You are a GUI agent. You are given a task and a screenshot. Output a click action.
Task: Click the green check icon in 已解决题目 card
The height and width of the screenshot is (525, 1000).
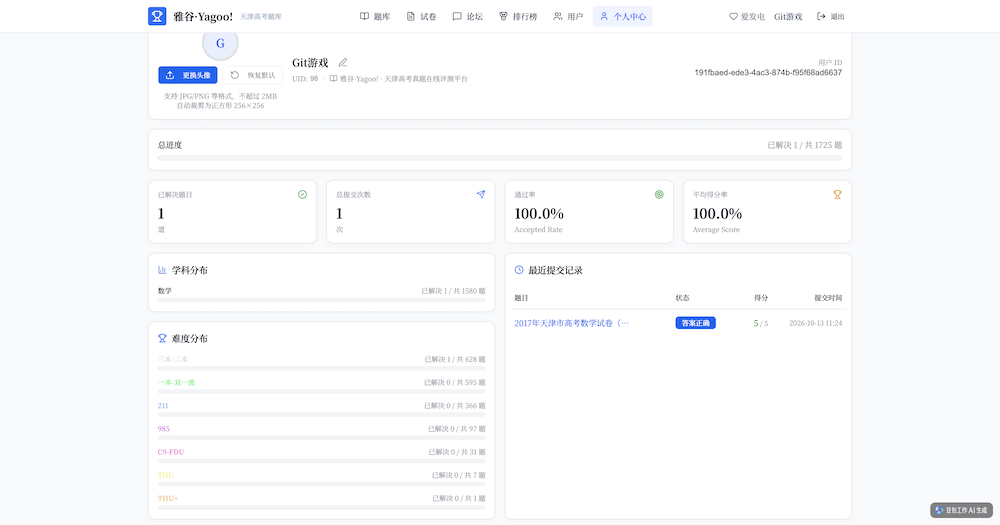302,195
